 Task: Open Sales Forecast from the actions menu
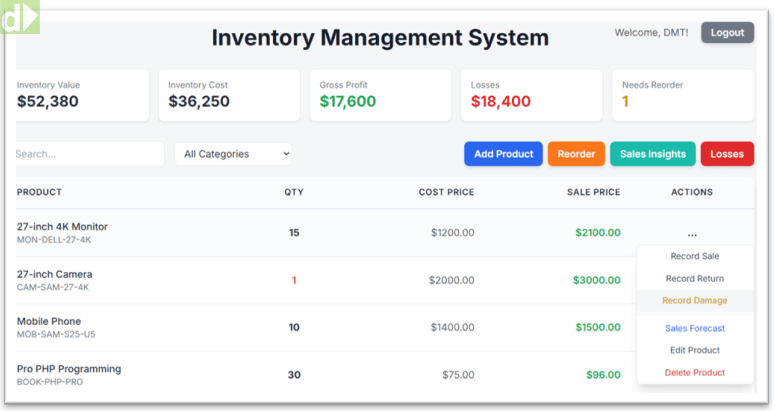[x=695, y=328]
